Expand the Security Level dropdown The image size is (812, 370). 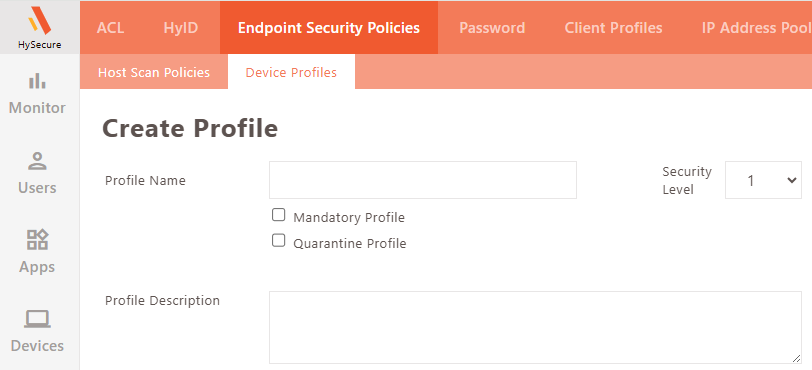763,180
